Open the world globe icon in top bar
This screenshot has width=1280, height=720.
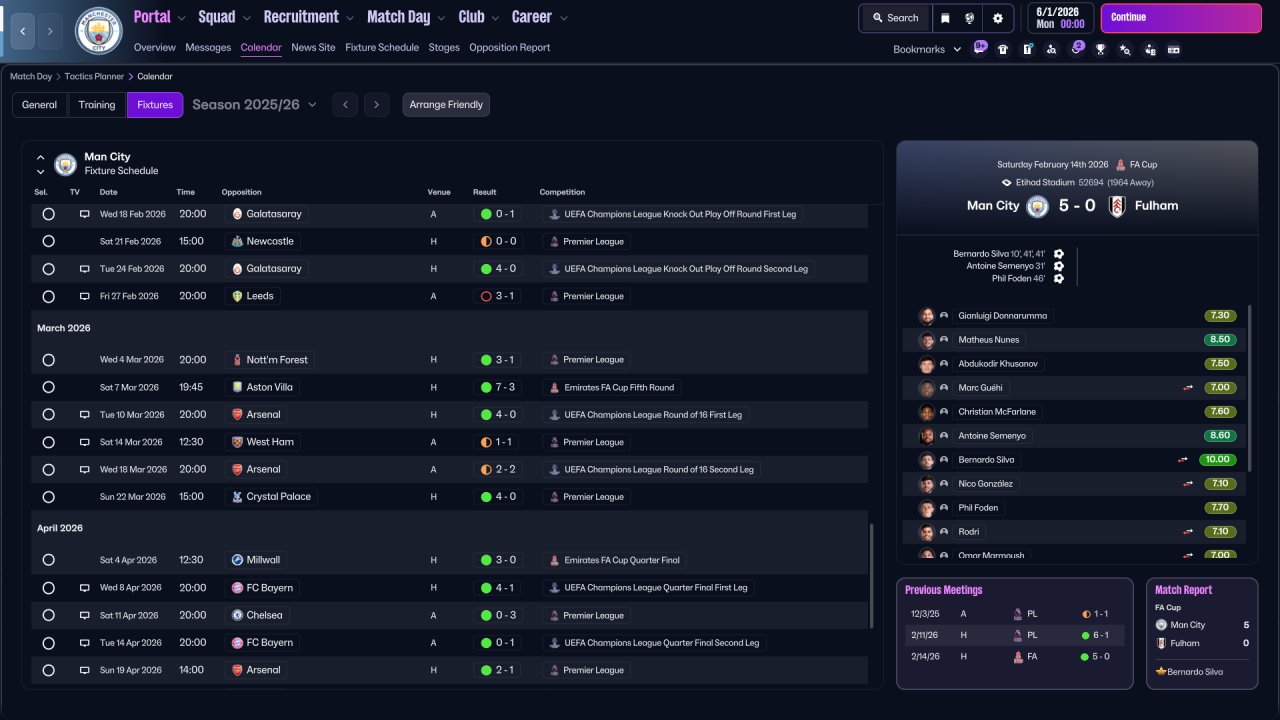point(970,18)
